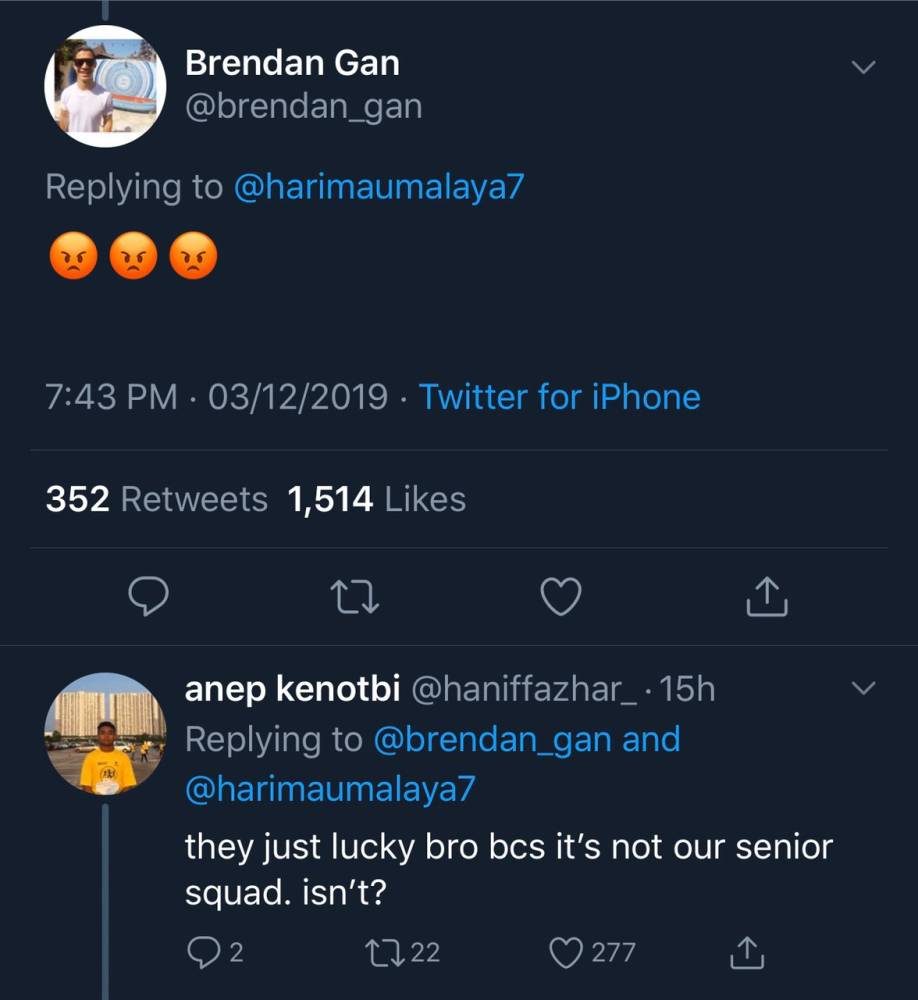Open Brendan Gan's profile picture
The width and height of the screenshot is (918, 1000).
[x=105, y=87]
